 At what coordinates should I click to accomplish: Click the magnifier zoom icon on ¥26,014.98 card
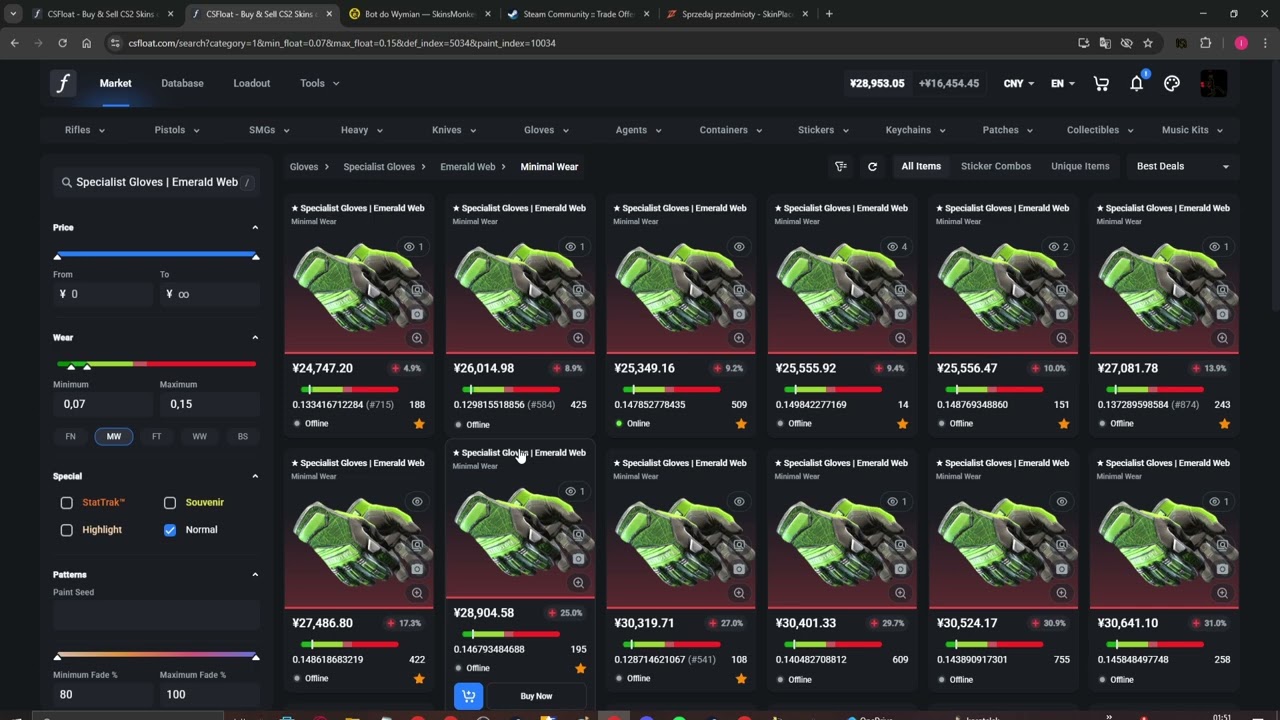tap(578, 339)
